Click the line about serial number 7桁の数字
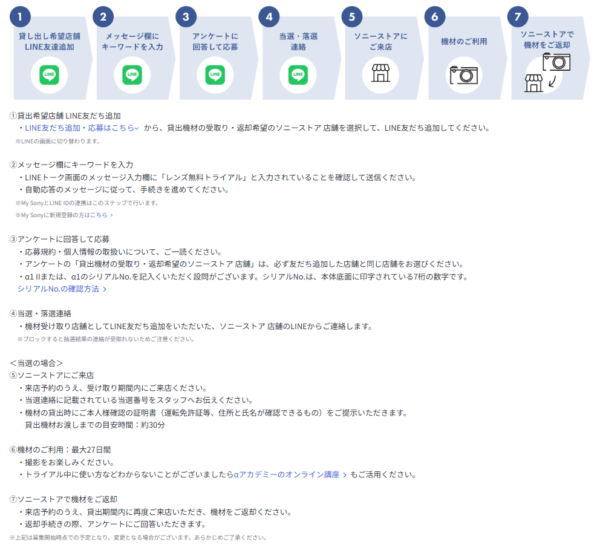This screenshot has width=600, height=556. click(243, 277)
